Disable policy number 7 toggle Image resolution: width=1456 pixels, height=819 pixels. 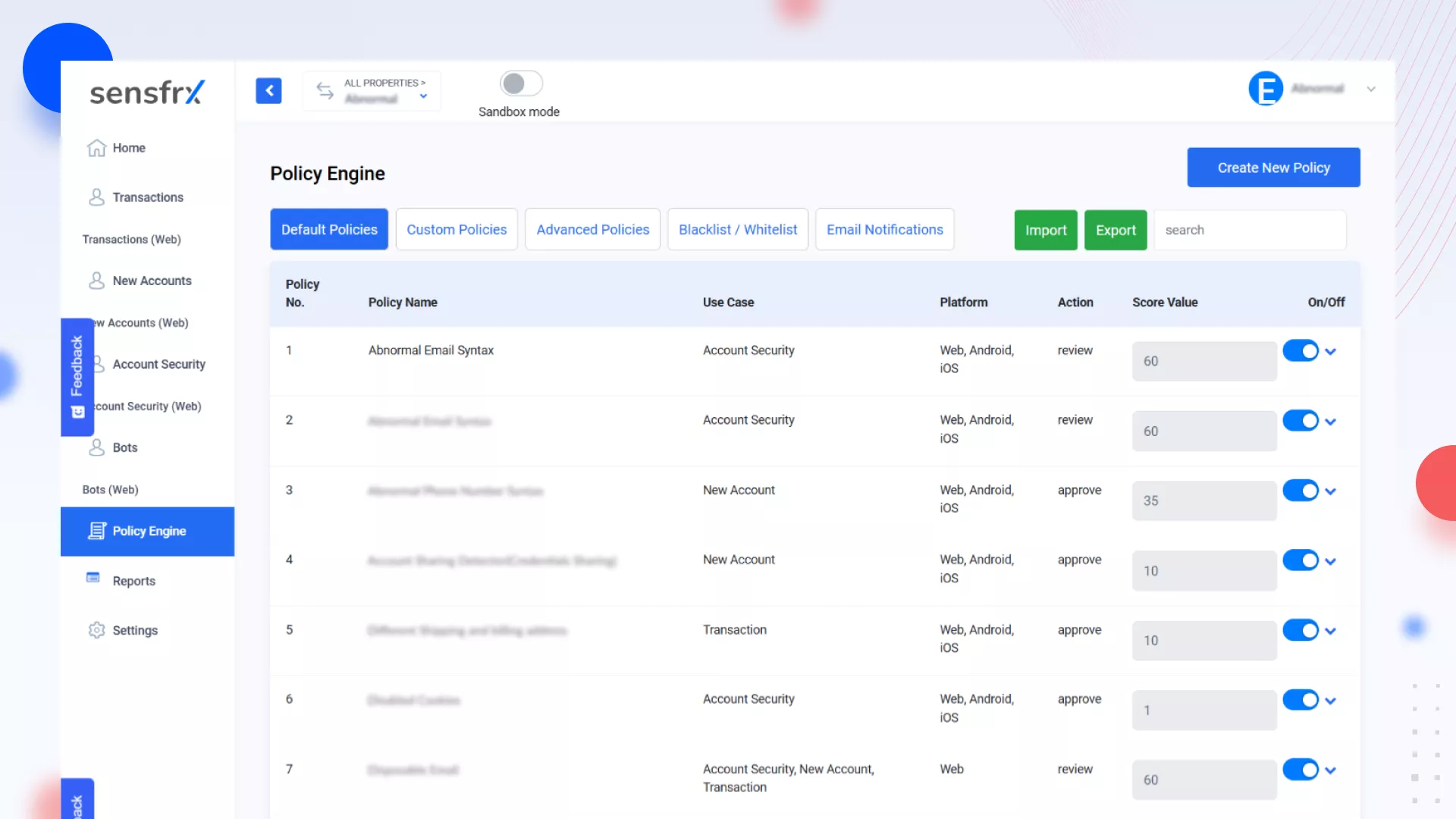coord(1301,770)
